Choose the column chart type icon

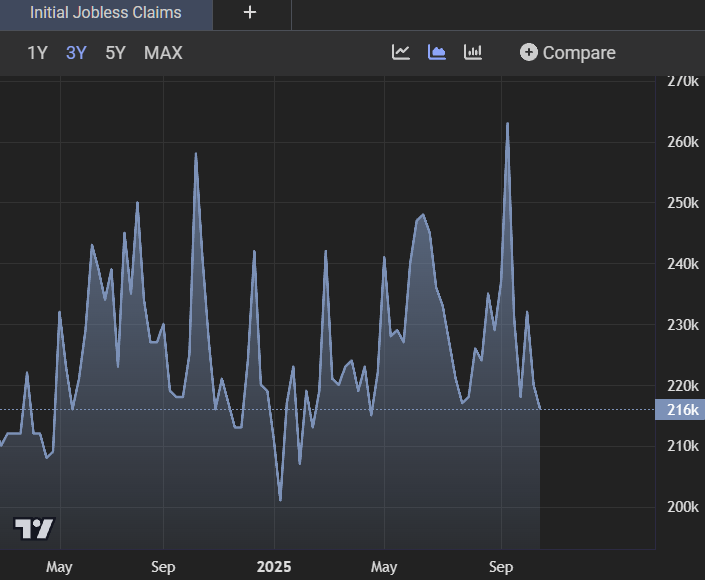coord(473,52)
